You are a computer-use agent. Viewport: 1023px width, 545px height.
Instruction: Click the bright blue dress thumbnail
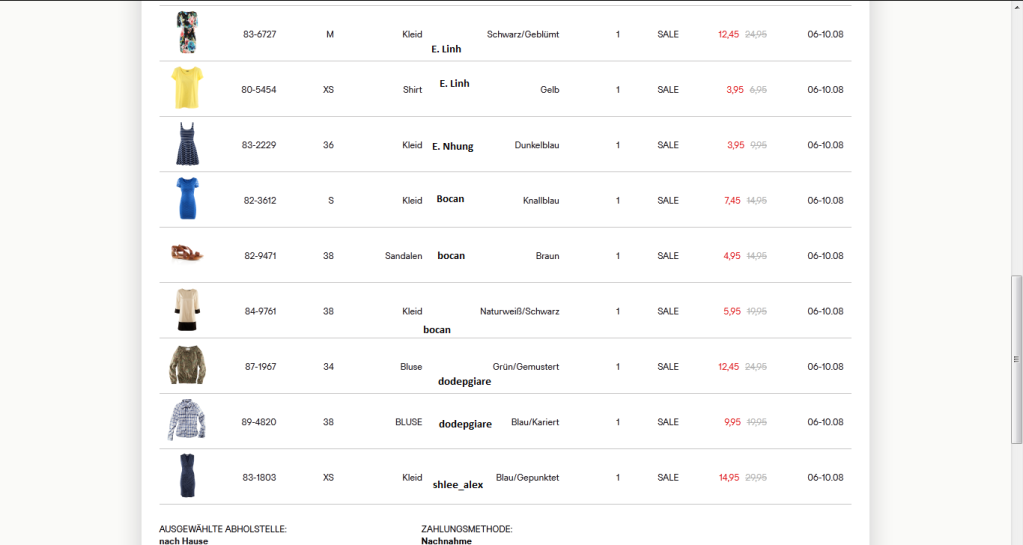(186, 199)
